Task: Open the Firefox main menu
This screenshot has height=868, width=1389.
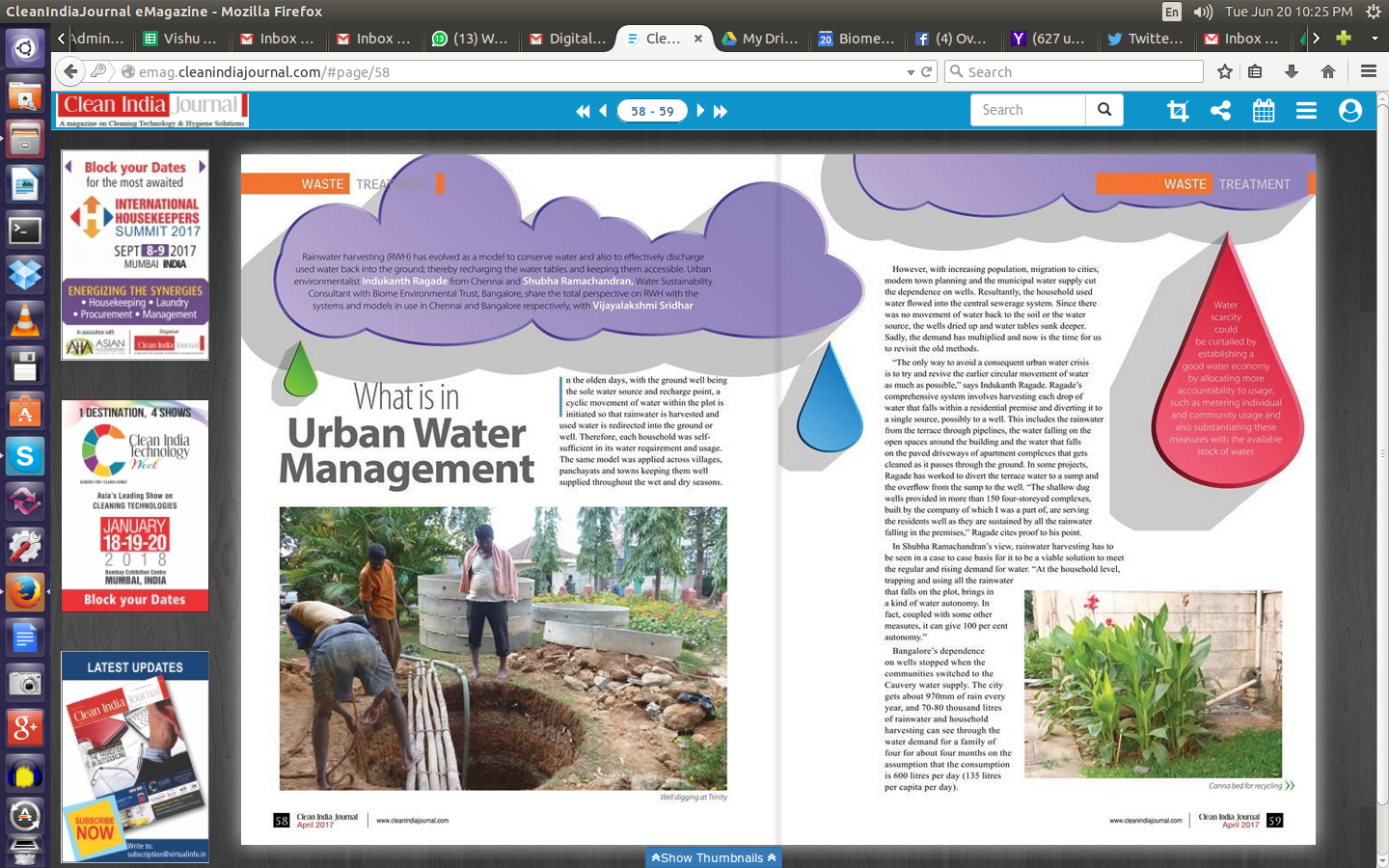Action: [1368, 72]
